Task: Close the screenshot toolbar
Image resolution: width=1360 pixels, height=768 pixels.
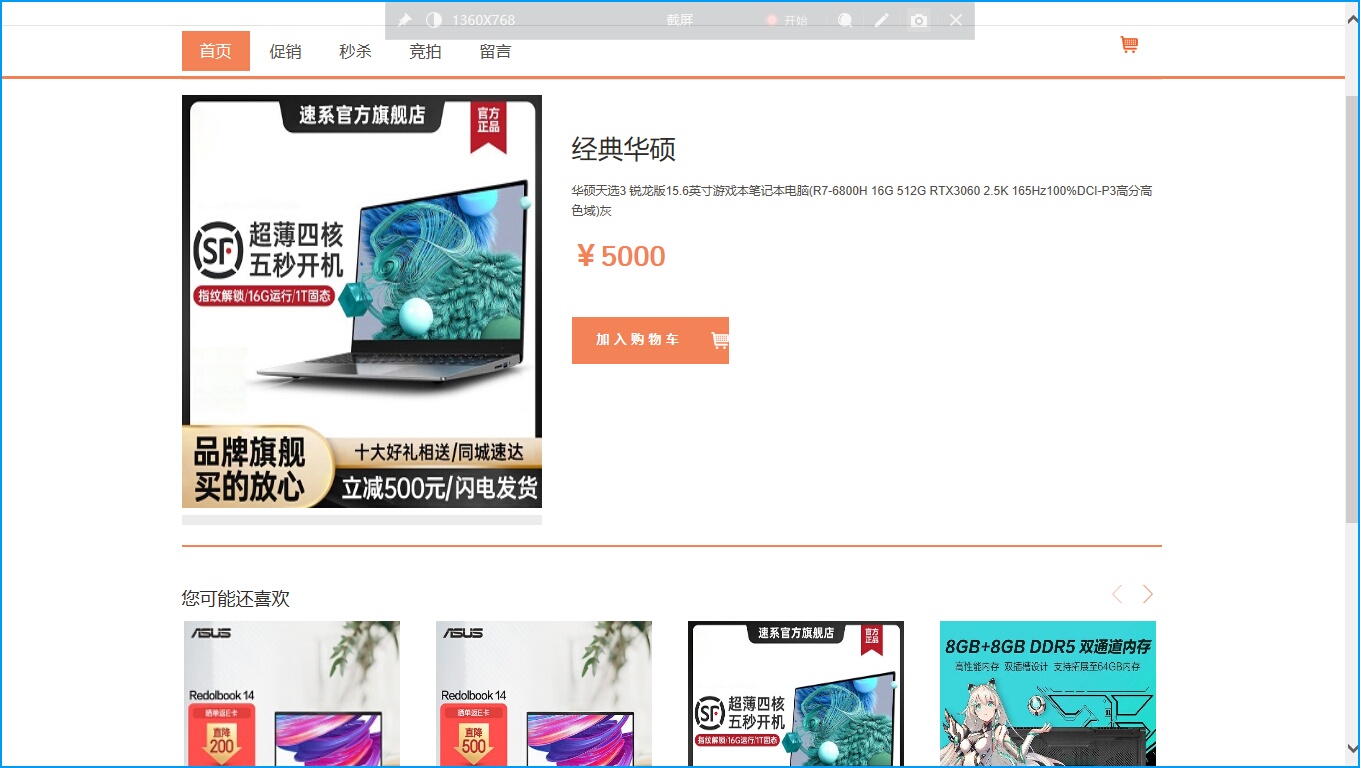Action: (956, 20)
